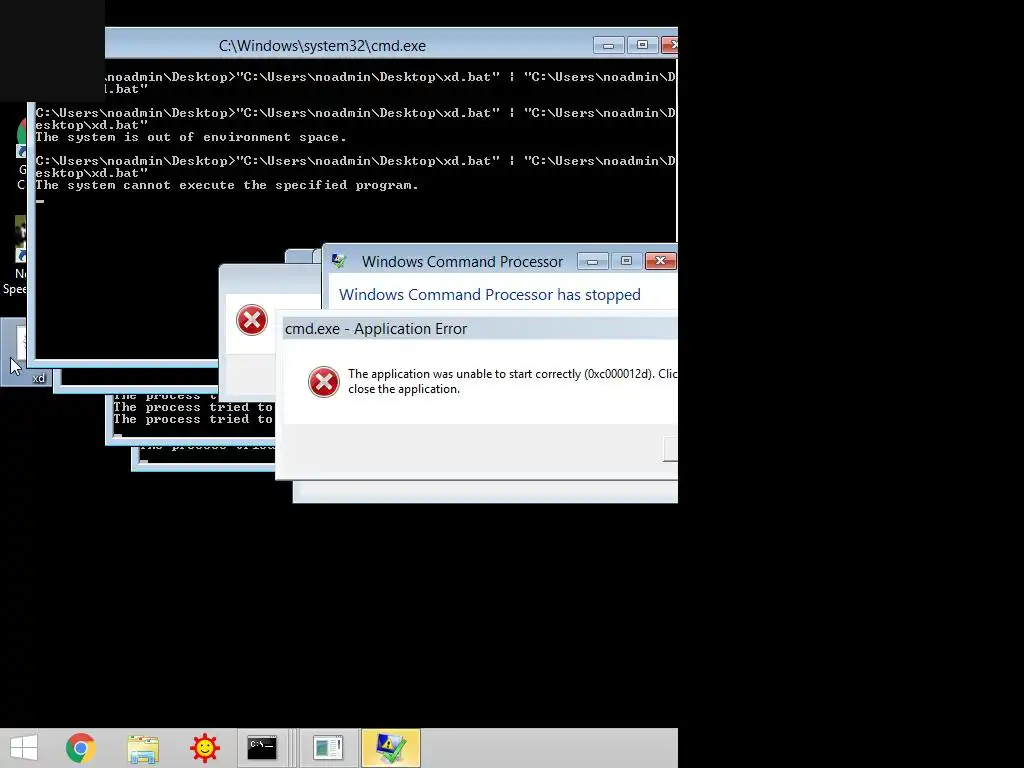Select the highlighted problem reporting taskbar icon
The height and width of the screenshot is (768, 1024).
click(390, 748)
